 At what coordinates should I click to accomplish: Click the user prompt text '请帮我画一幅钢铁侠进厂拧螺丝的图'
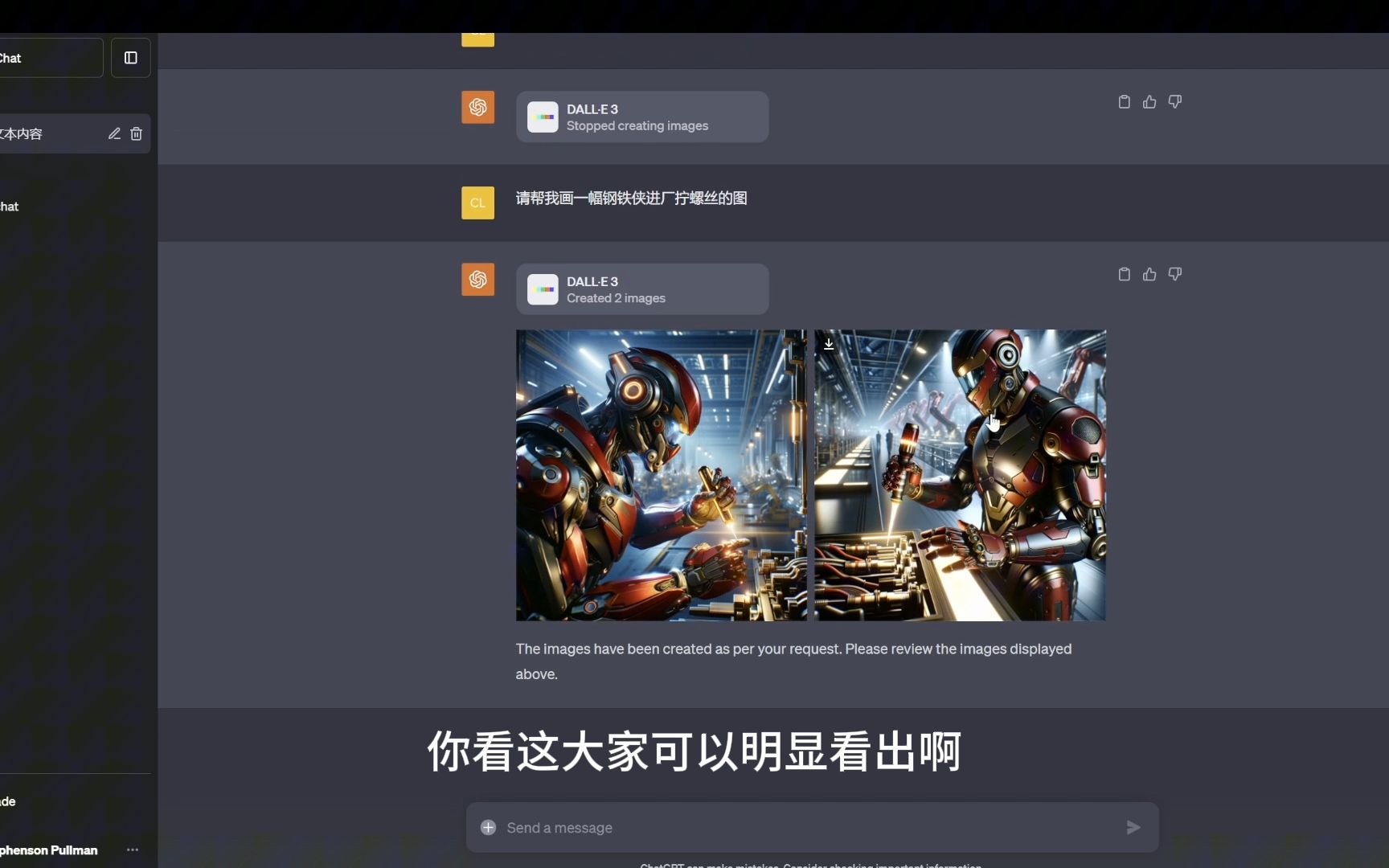pos(632,199)
